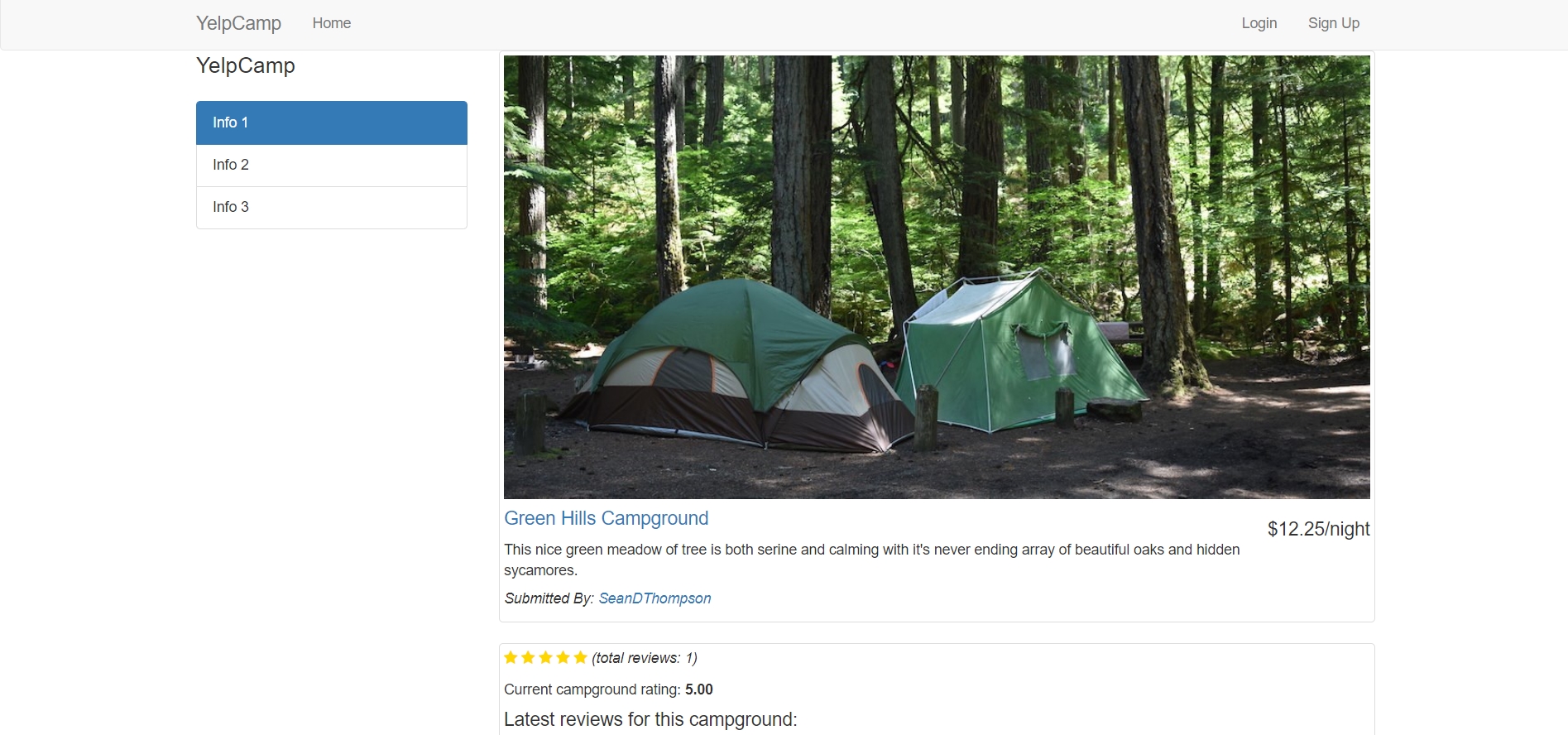Select the Info 1 list item
The height and width of the screenshot is (735, 1568).
[332, 122]
